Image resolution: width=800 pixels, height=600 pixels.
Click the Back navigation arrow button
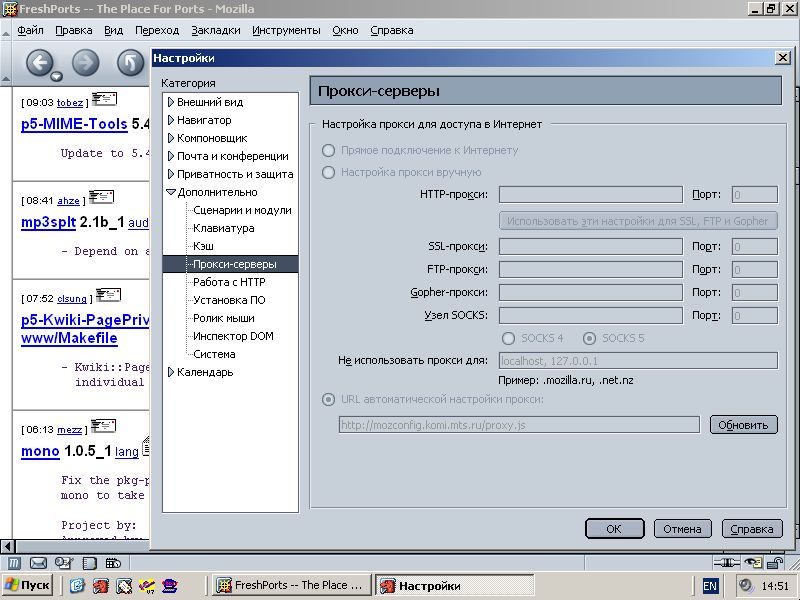click(x=39, y=64)
